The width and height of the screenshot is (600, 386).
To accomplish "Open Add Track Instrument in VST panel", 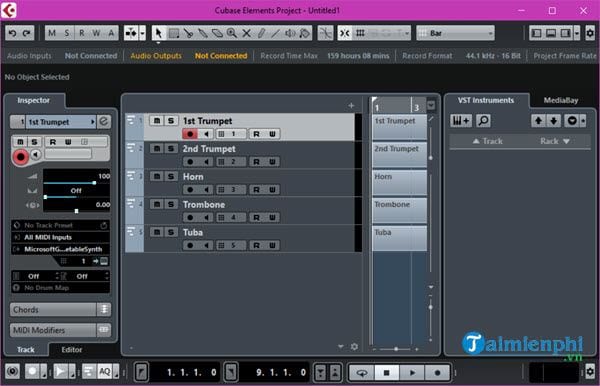I will pos(461,121).
